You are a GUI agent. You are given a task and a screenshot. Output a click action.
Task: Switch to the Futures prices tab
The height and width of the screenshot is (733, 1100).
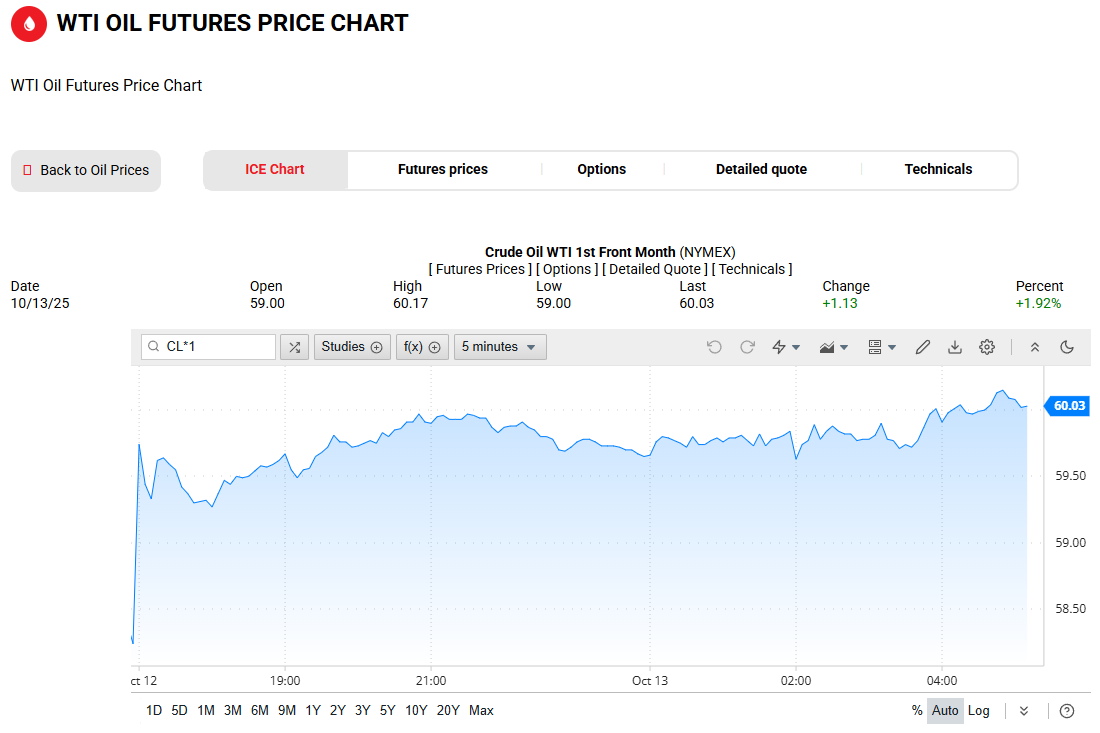pyautogui.click(x=443, y=170)
